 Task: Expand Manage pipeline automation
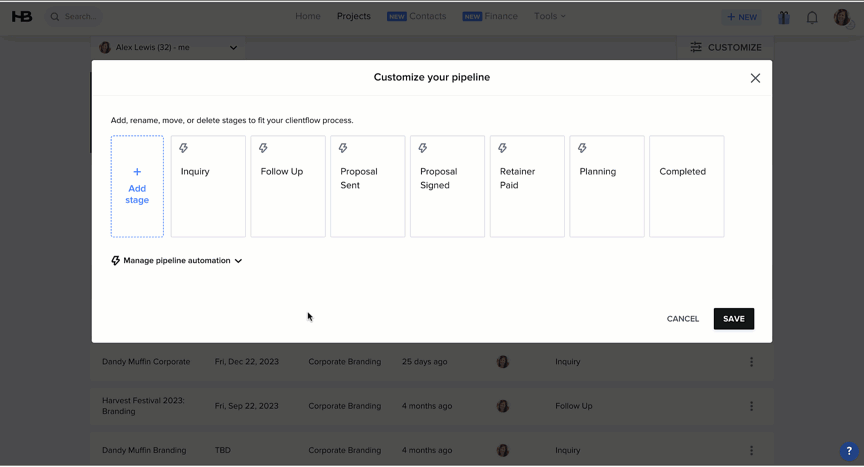coord(176,260)
